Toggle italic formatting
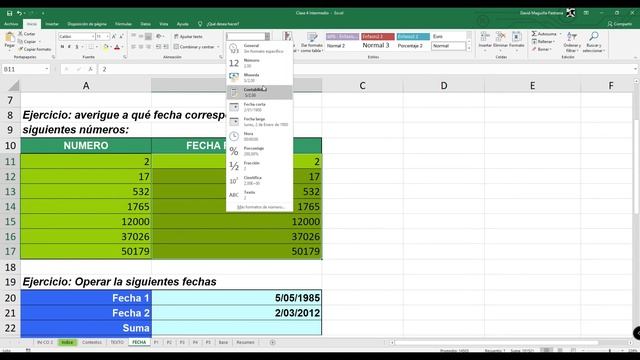The image size is (640, 360). coord(69,47)
